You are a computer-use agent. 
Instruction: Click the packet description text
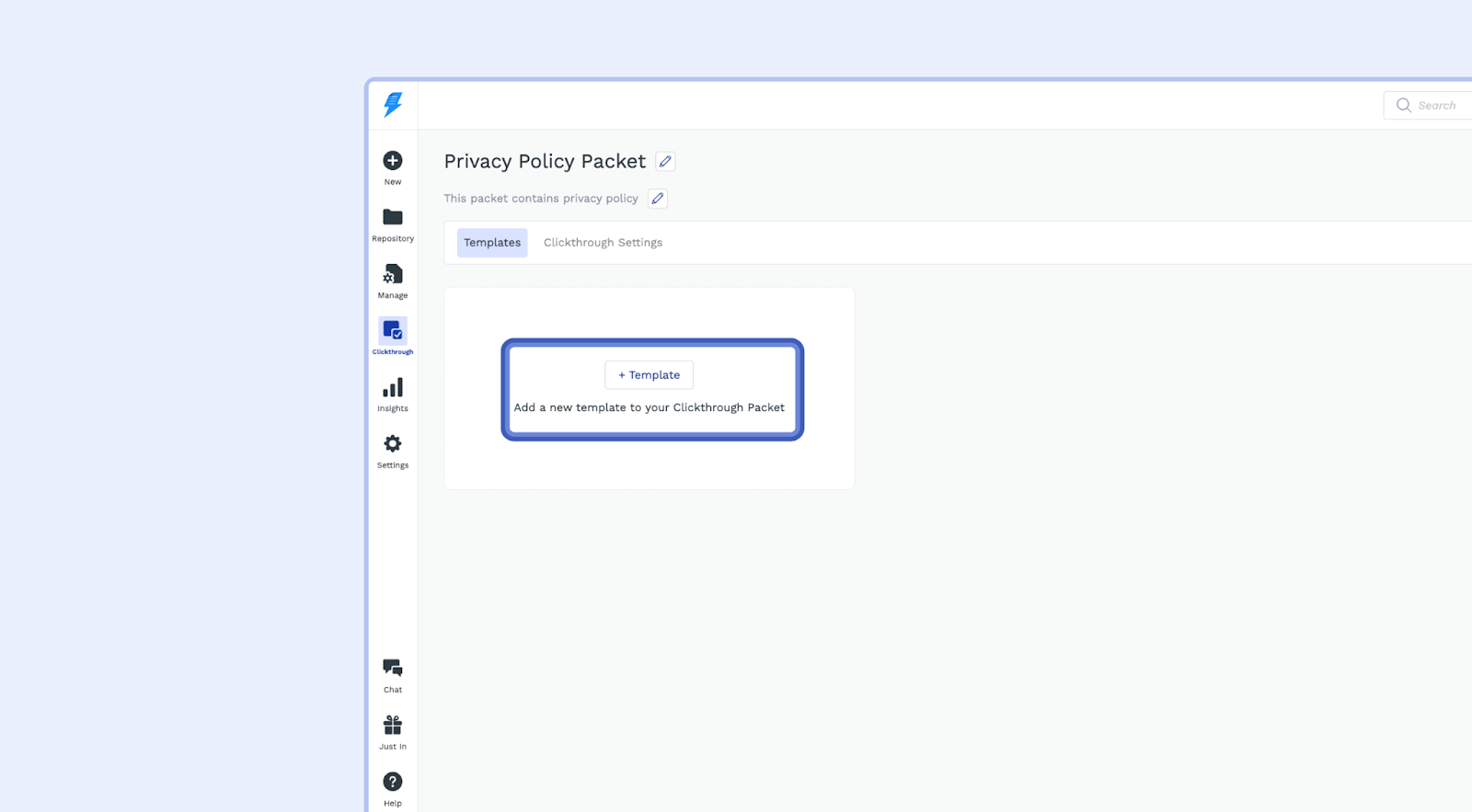coord(541,199)
